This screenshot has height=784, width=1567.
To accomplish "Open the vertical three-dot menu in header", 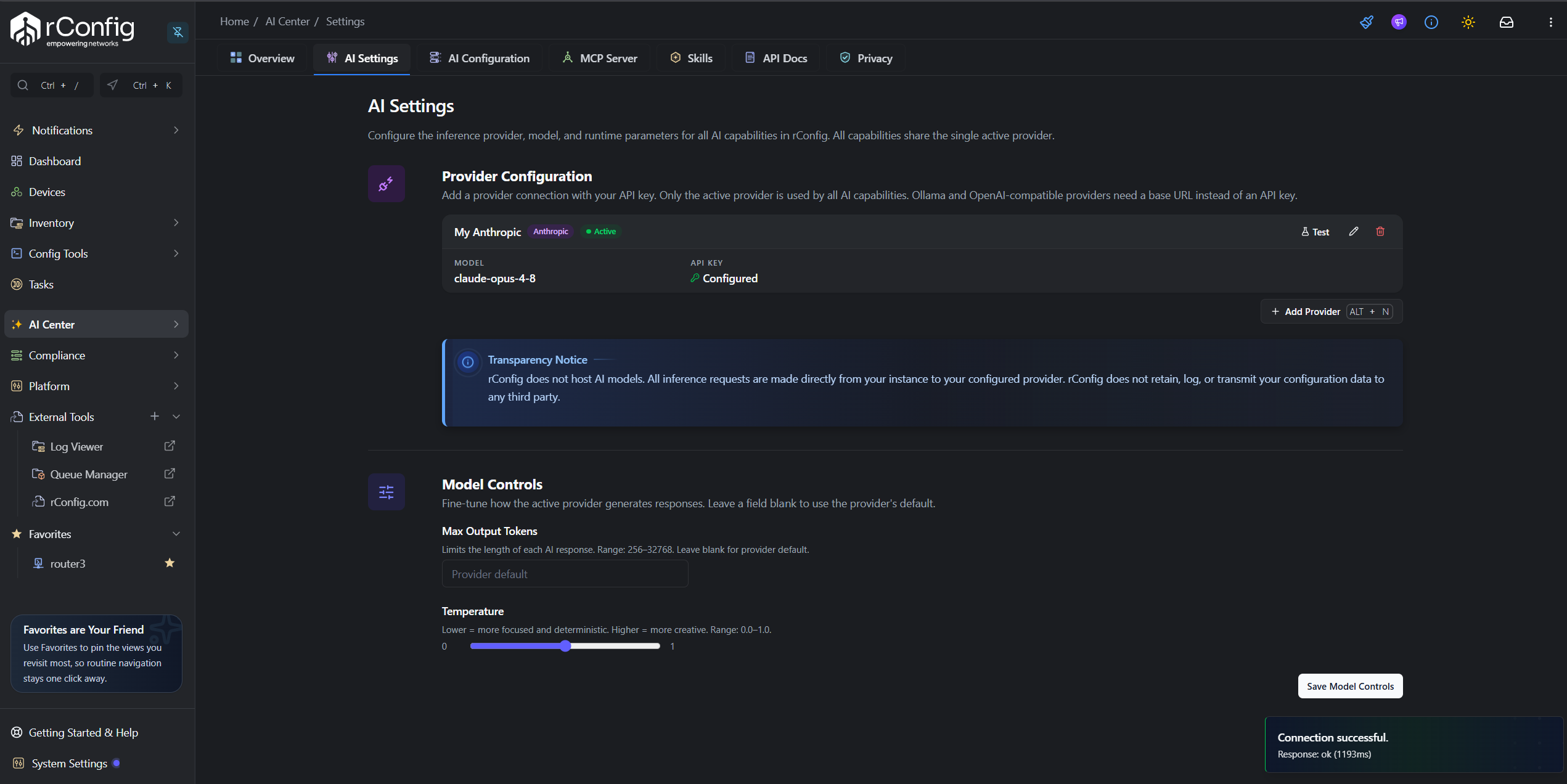I will click(x=1551, y=22).
